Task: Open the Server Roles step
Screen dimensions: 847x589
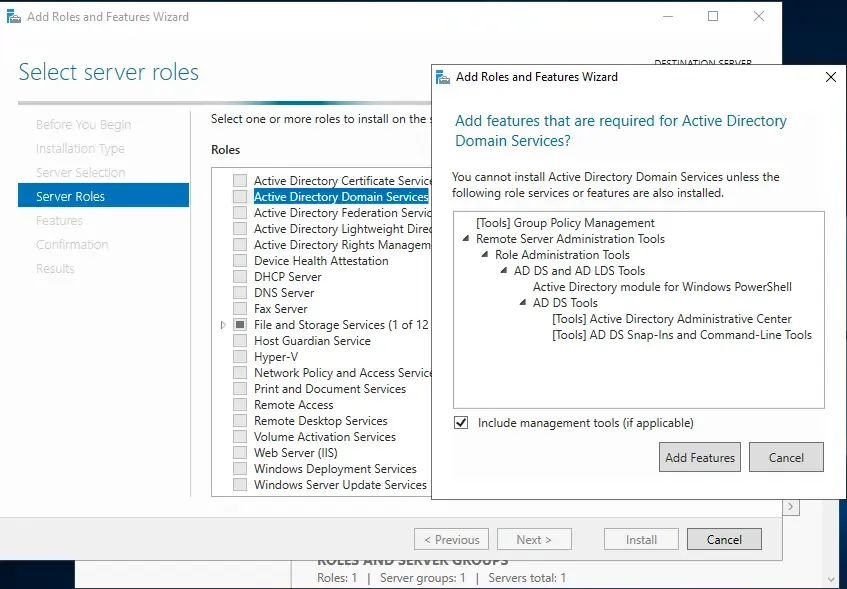Action: coord(103,196)
